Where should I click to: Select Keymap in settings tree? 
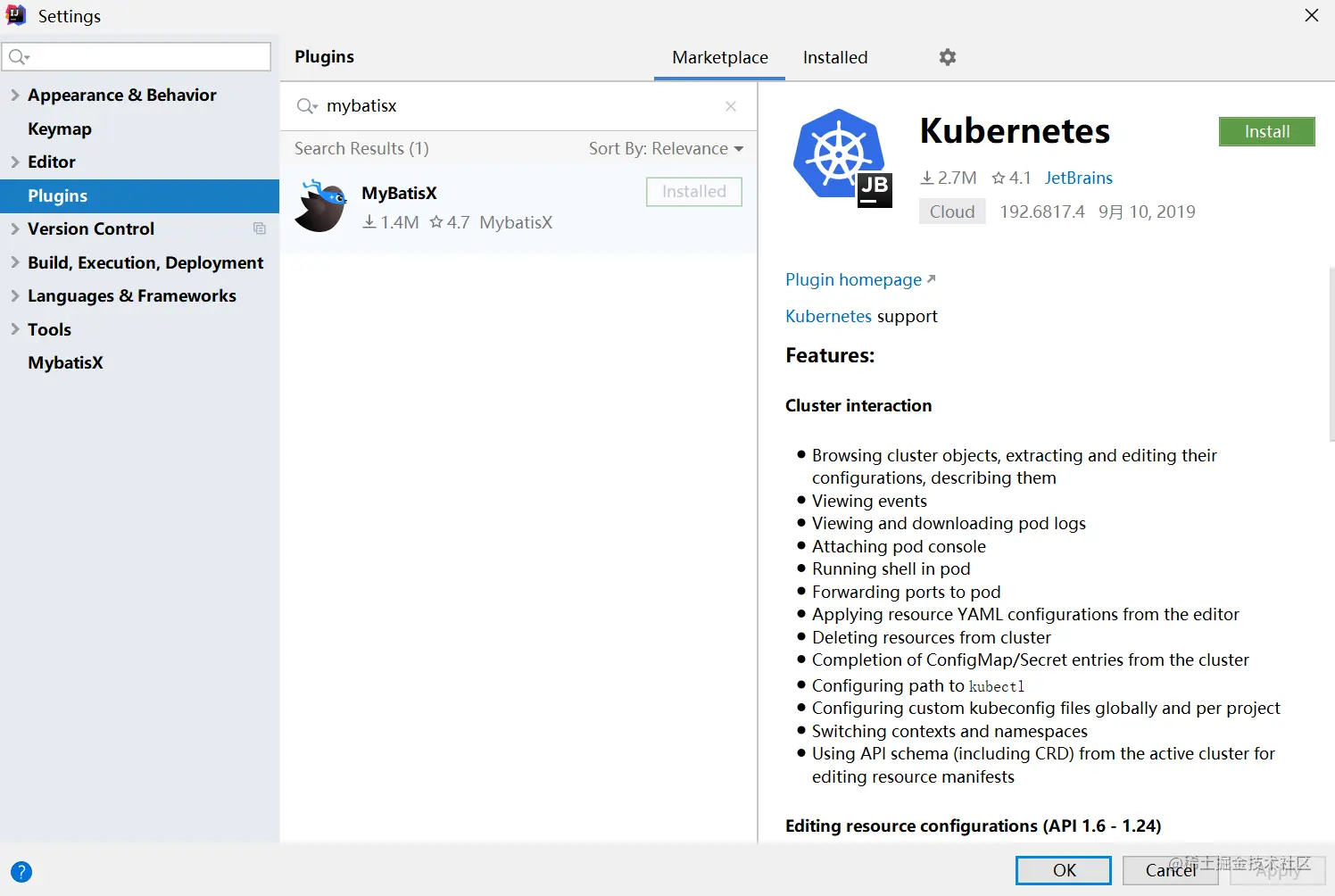point(60,129)
